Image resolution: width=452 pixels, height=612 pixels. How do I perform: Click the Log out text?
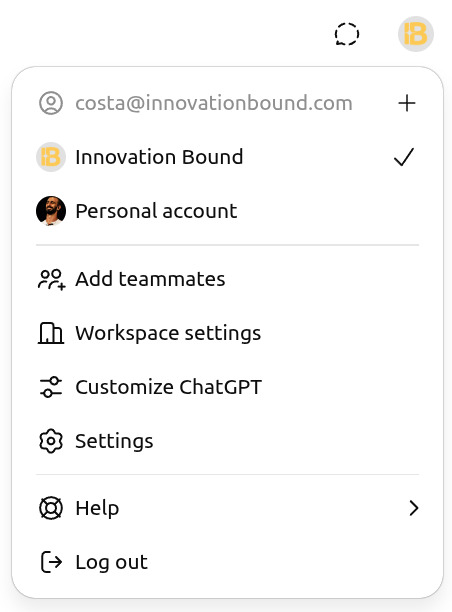click(112, 562)
